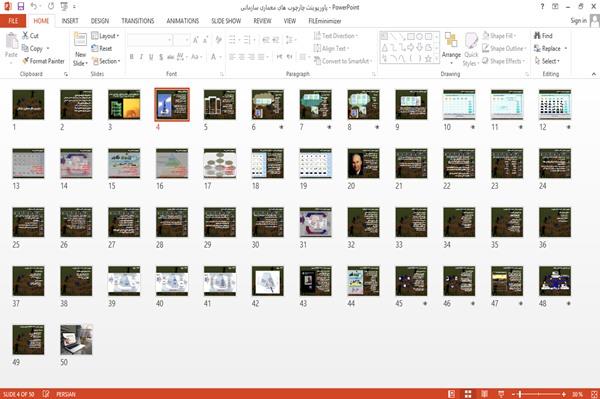Select slide 31 thumbnail
This screenshot has height=399, width=600.
(x=316, y=222)
